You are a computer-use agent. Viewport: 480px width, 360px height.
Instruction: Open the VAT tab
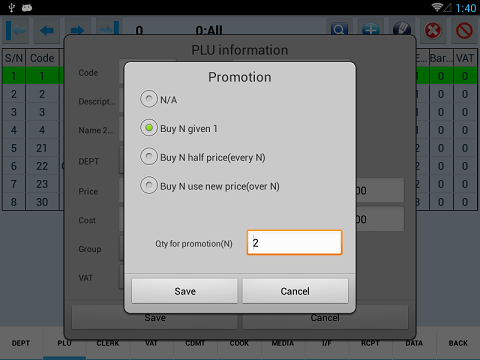click(x=151, y=343)
